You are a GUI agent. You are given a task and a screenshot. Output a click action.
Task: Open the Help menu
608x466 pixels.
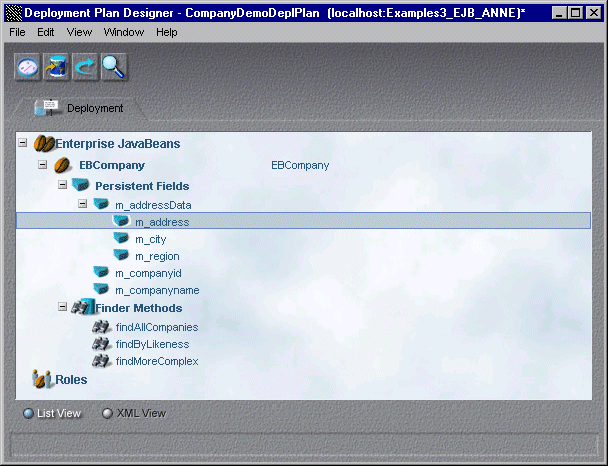[x=167, y=32]
